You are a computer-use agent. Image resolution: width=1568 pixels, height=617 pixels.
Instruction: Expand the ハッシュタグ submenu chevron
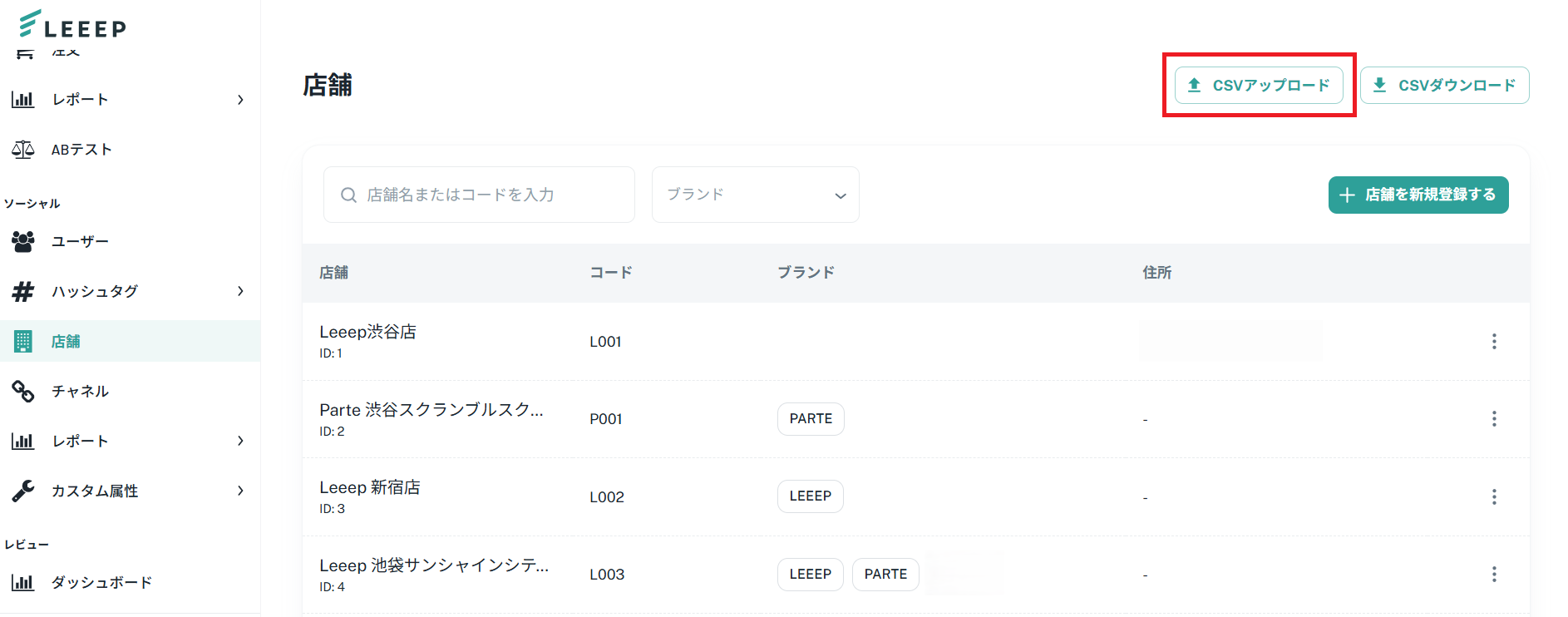240,291
